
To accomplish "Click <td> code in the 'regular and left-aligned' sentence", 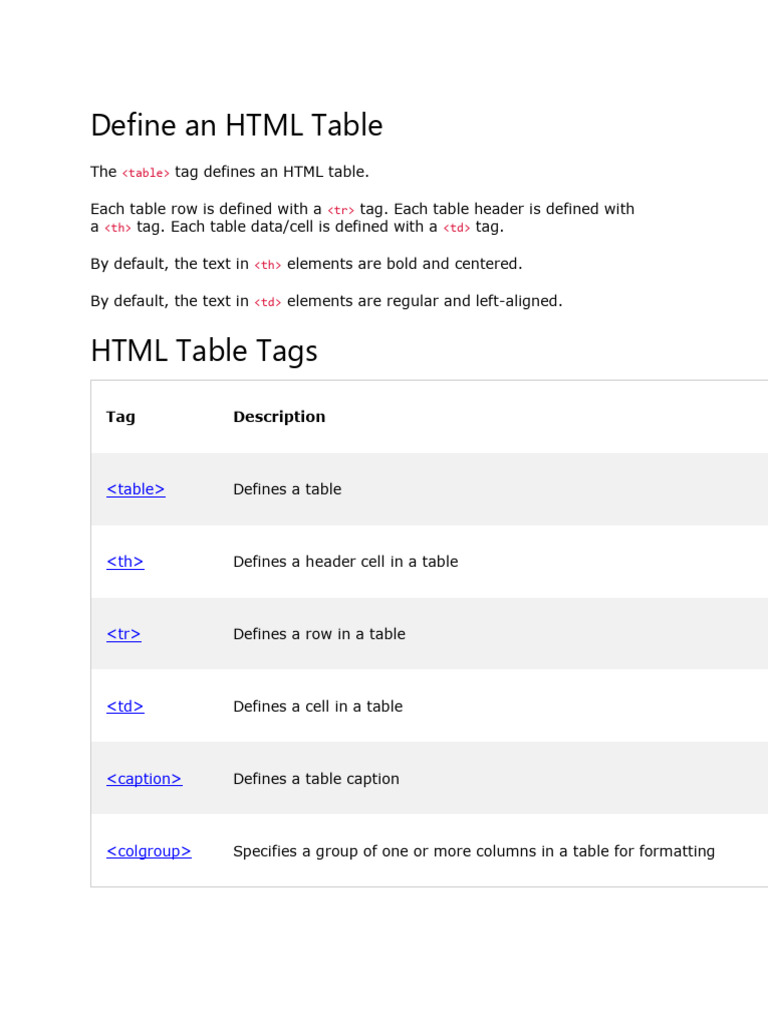I will [268, 302].
